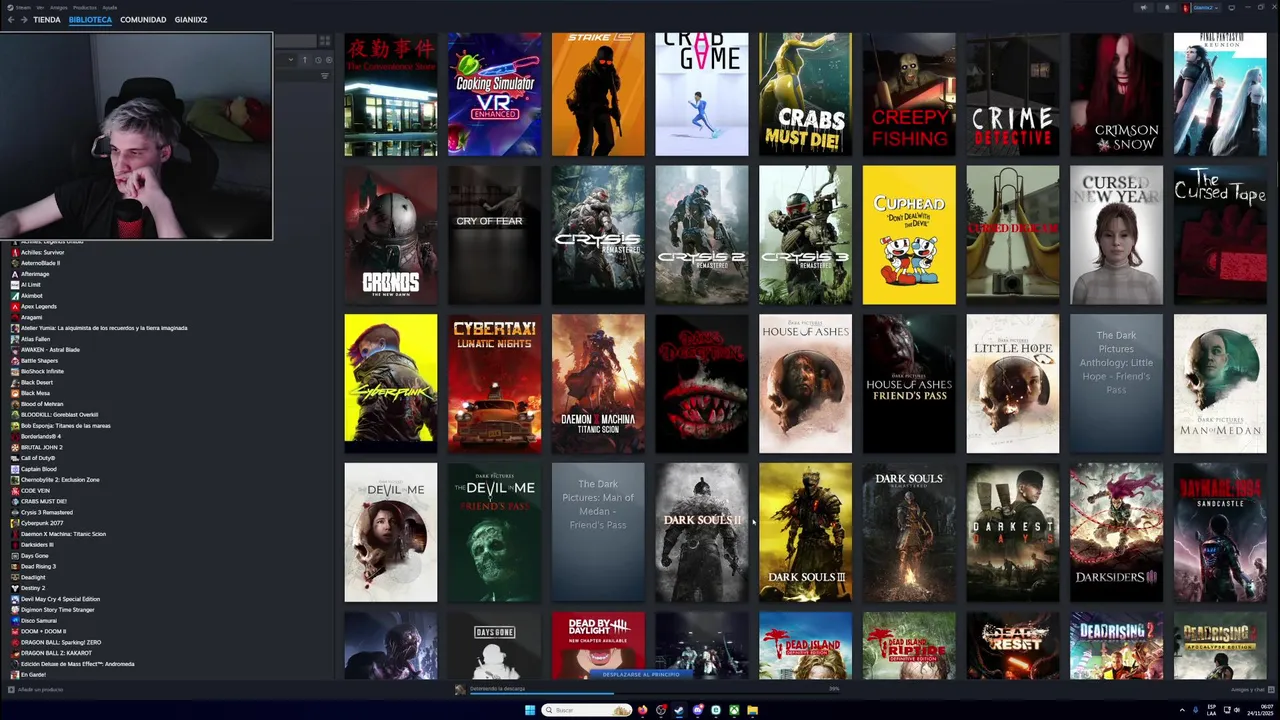The image size is (1280, 720).
Task: Click the recent clock filter icon
Action: pos(318,60)
